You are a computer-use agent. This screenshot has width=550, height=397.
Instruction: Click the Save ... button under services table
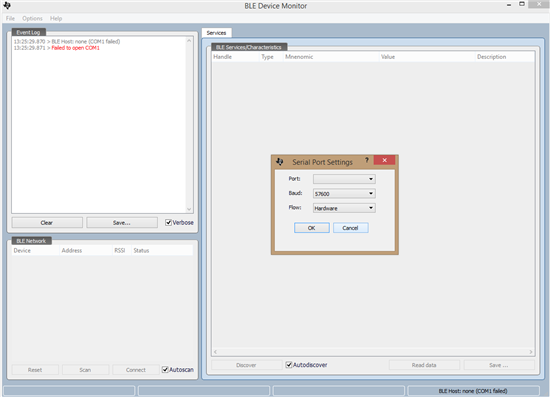pyautogui.click(x=499, y=365)
